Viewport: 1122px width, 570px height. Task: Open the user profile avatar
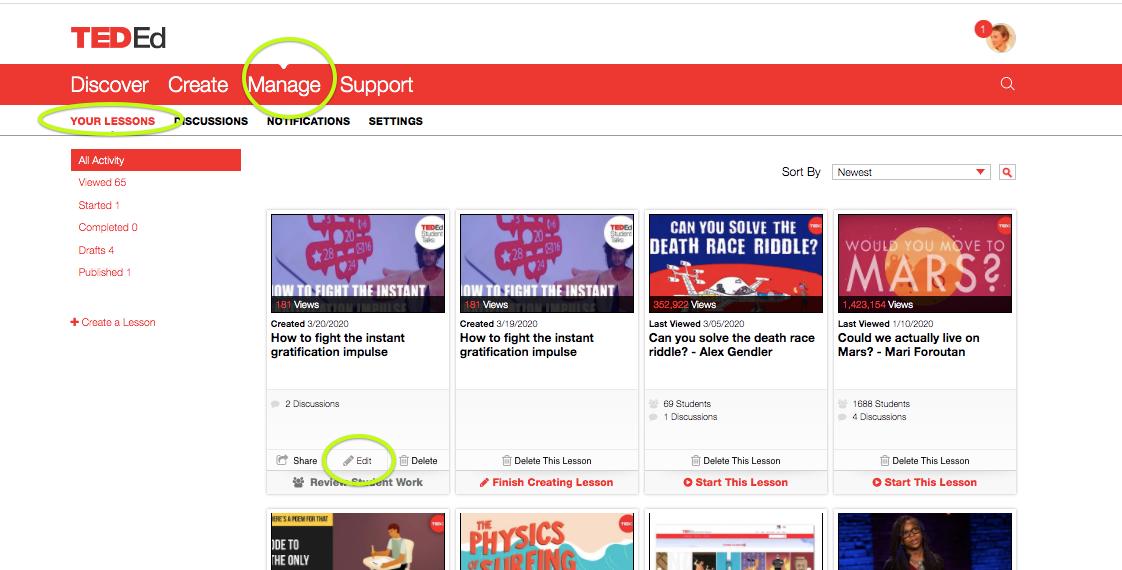tap(1001, 38)
